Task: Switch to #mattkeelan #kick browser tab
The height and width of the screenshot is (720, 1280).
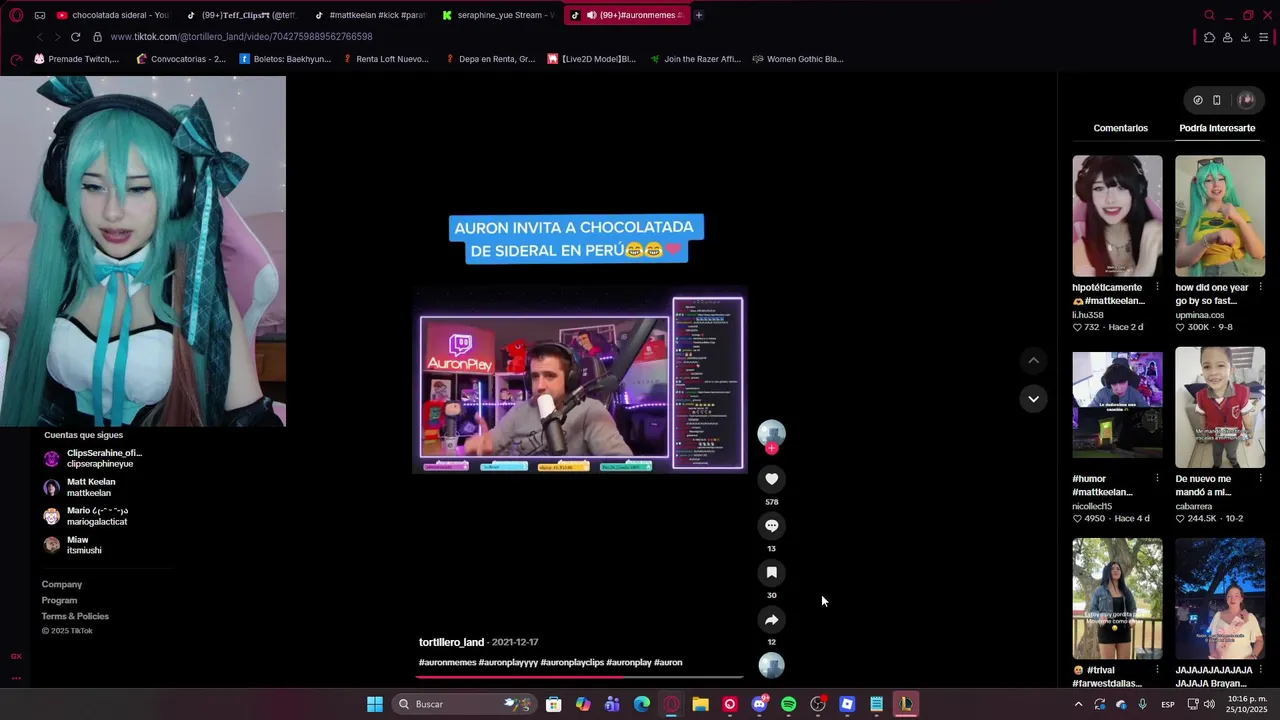Action: [370, 15]
